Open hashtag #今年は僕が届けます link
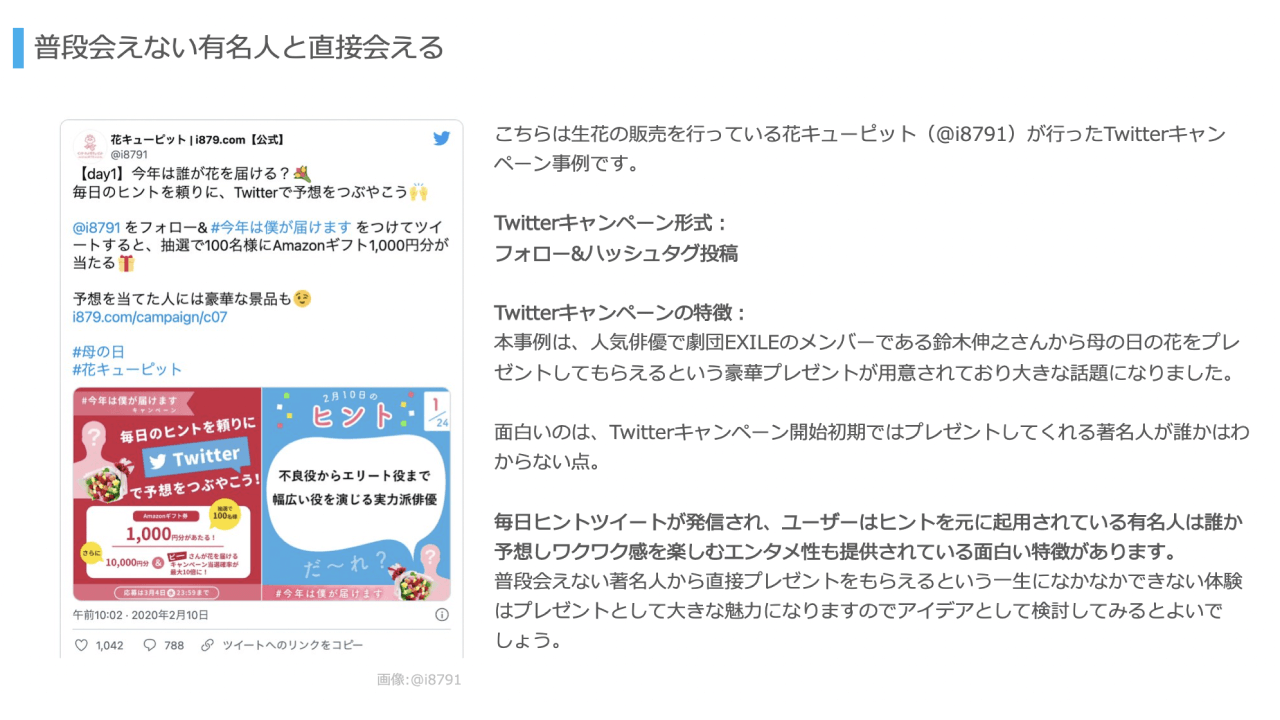The width and height of the screenshot is (1280, 720). coord(282,227)
